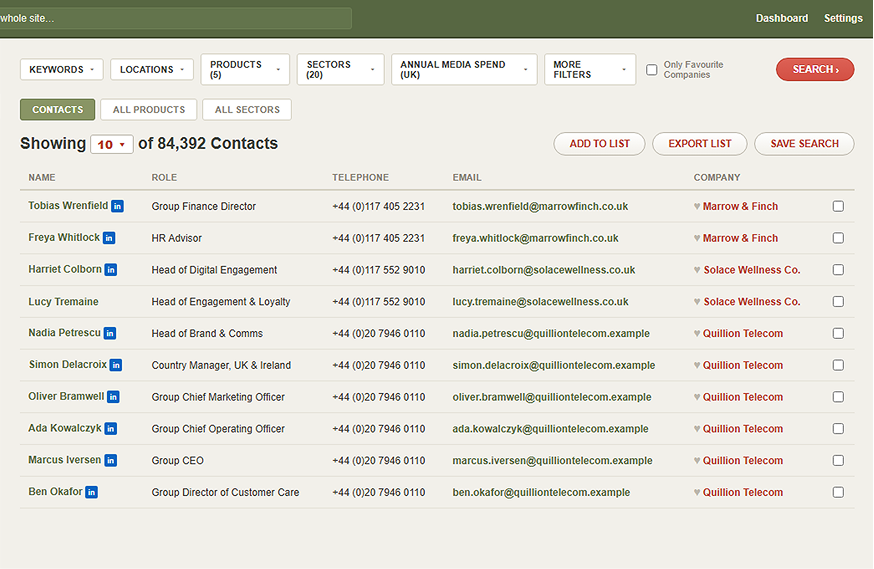
Task: Select Oliver Bramwell's row checkbox
Action: pyautogui.click(x=838, y=397)
